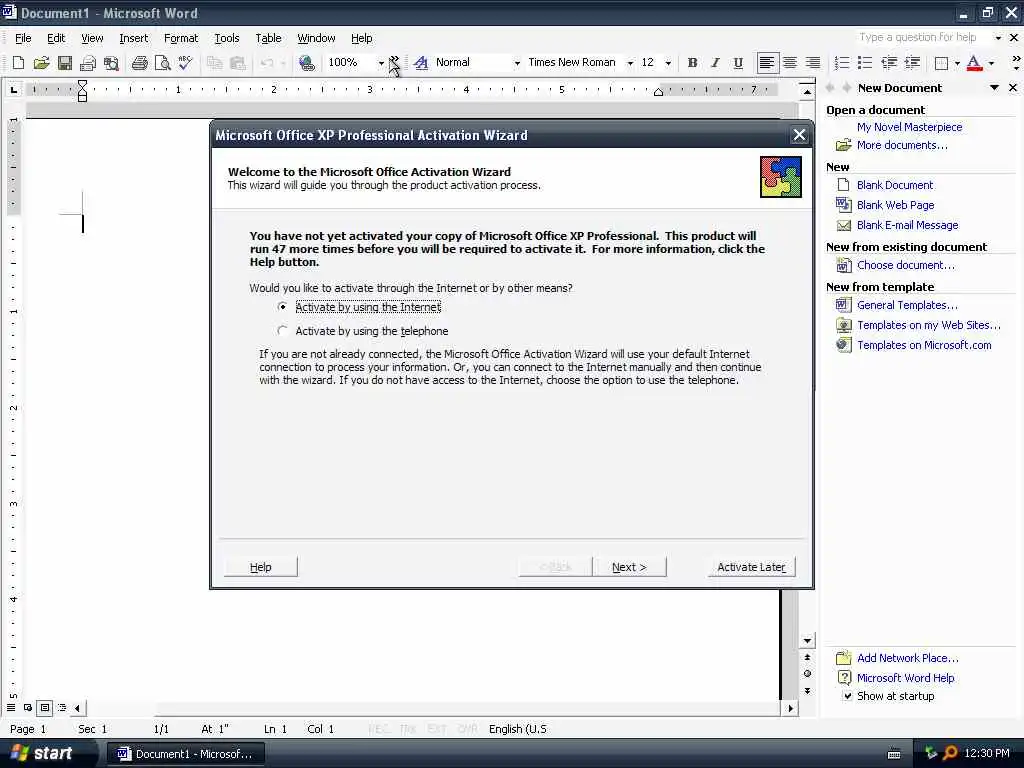The height and width of the screenshot is (768, 1024).
Task: Click the Web Toolbar globe icon
Action: coord(306,63)
